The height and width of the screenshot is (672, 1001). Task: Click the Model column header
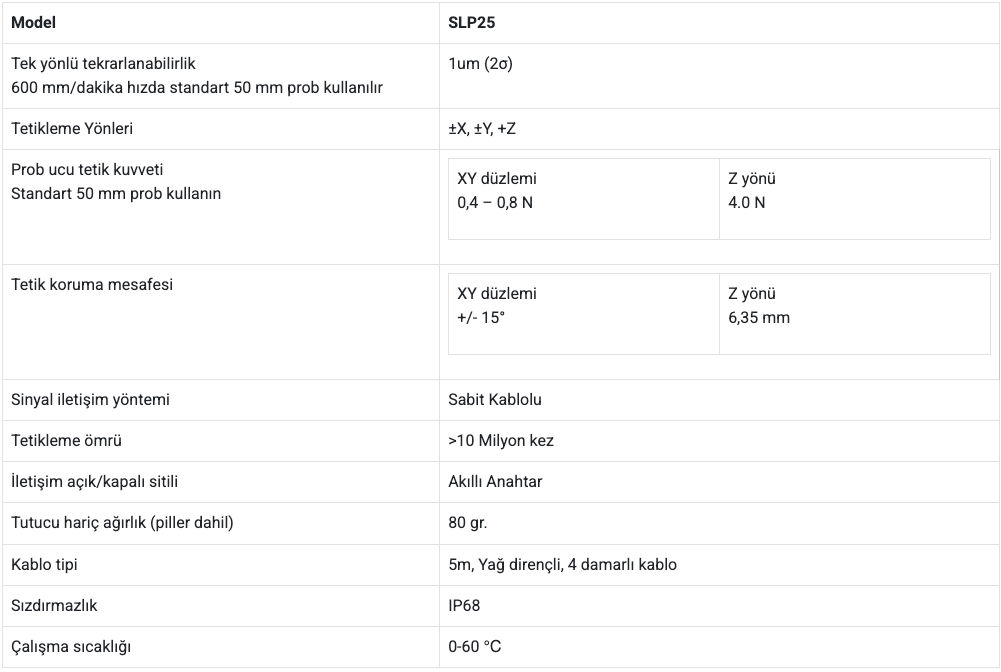pos(34,22)
